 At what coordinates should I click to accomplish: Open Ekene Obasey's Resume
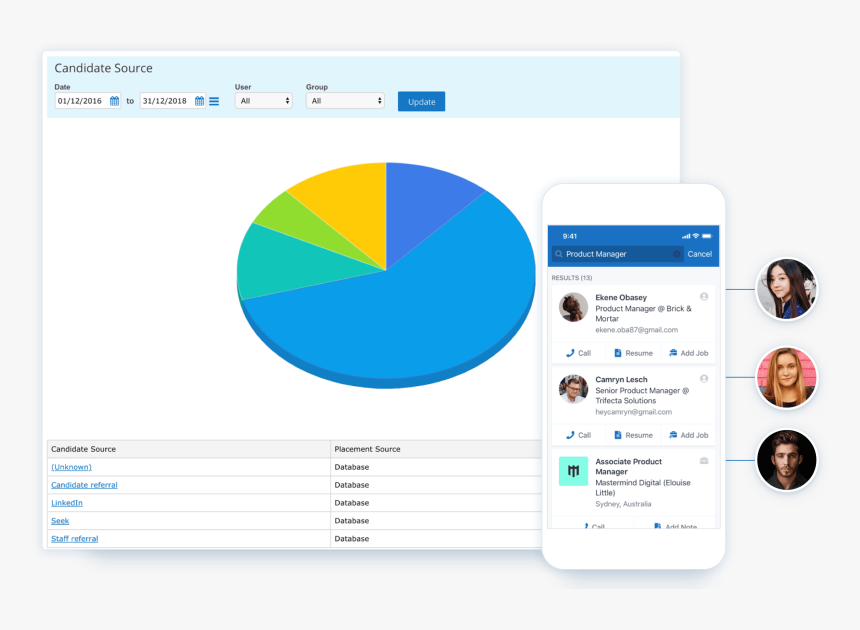(632, 352)
